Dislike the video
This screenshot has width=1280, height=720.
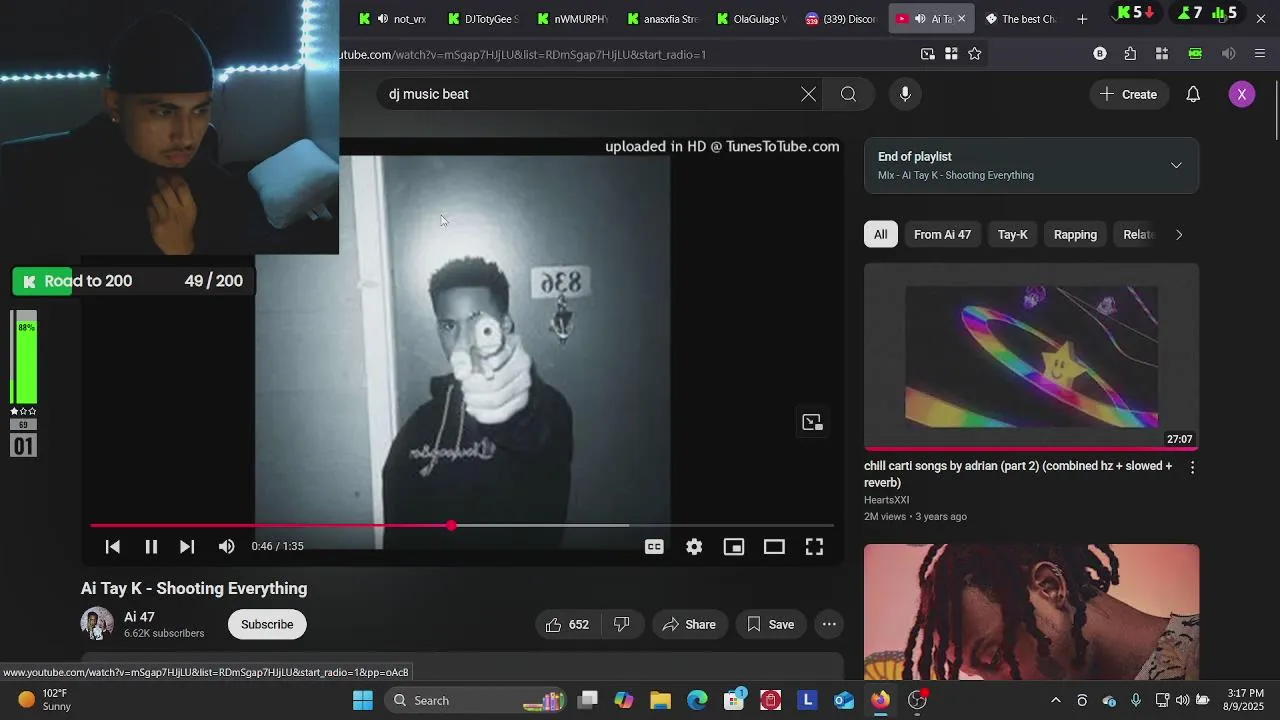tap(621, 624)
